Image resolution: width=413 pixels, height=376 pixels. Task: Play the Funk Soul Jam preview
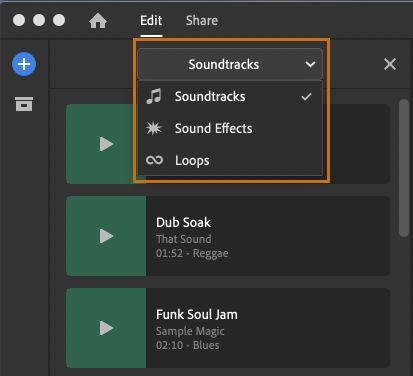(106, 328)
